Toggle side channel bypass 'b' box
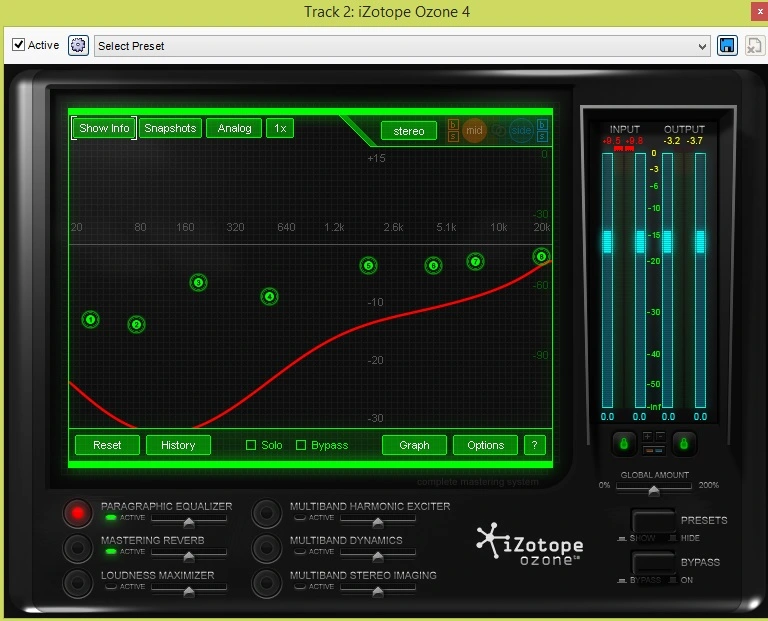This screenshot has height=621, width=768. 542,124
